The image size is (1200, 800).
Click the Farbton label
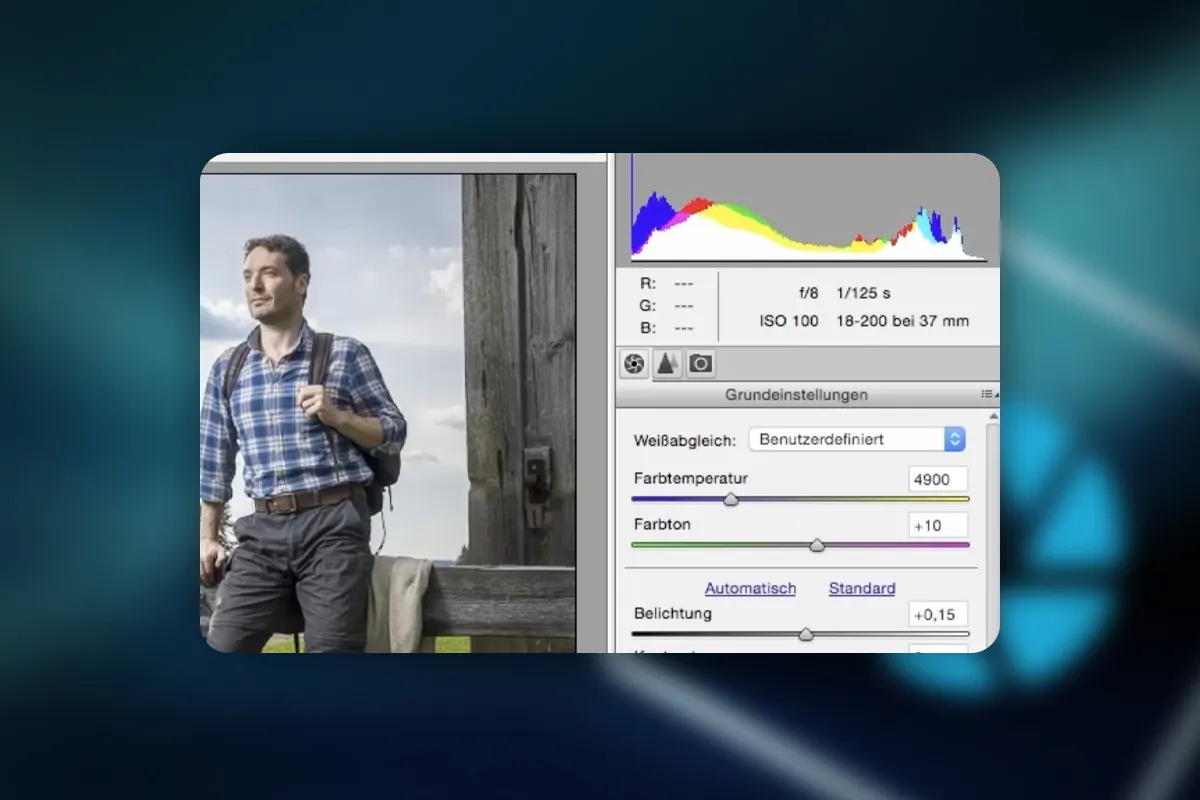tap(662, 524)
